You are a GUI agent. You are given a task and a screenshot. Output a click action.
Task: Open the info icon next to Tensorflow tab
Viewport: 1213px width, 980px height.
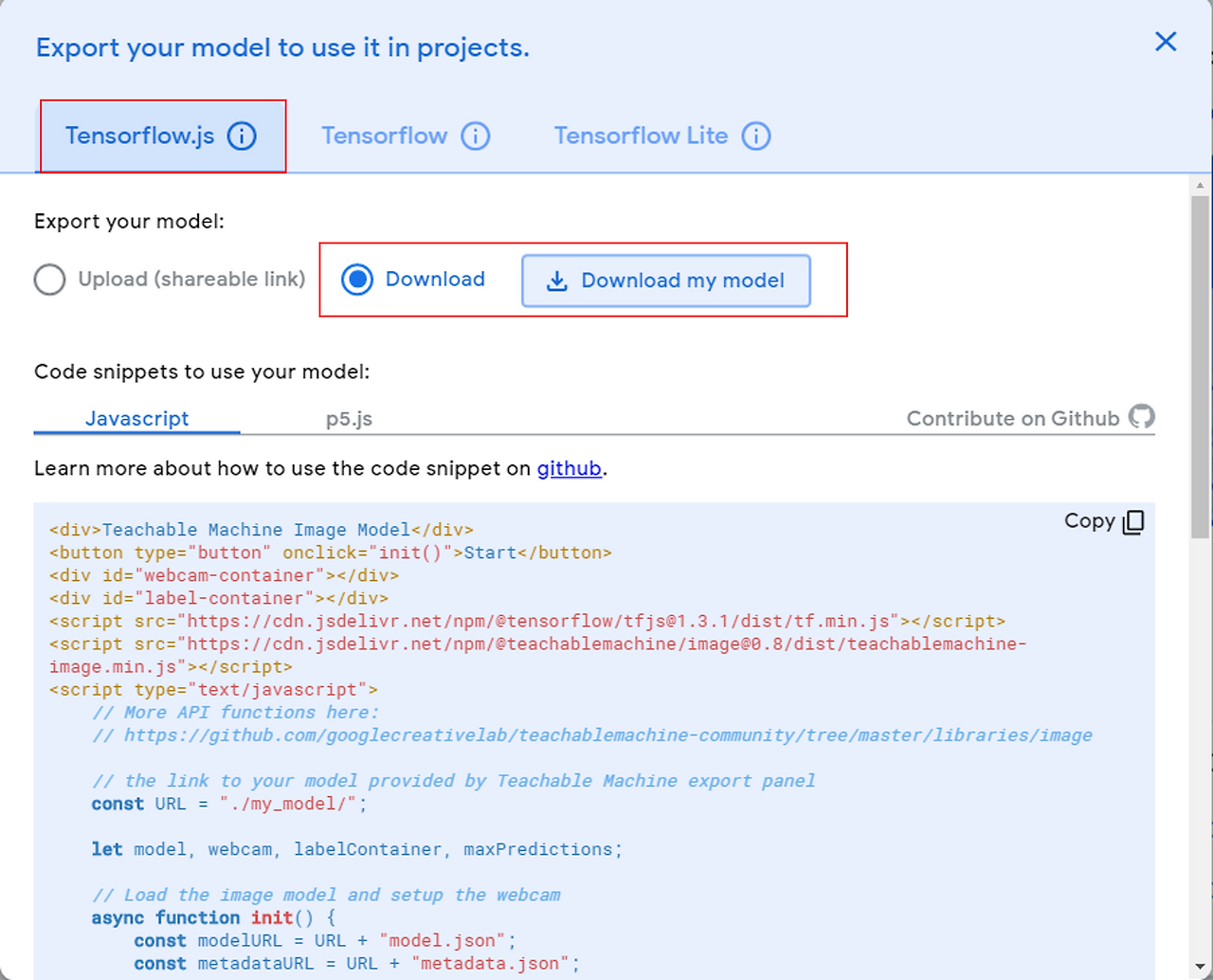[476, 136]
